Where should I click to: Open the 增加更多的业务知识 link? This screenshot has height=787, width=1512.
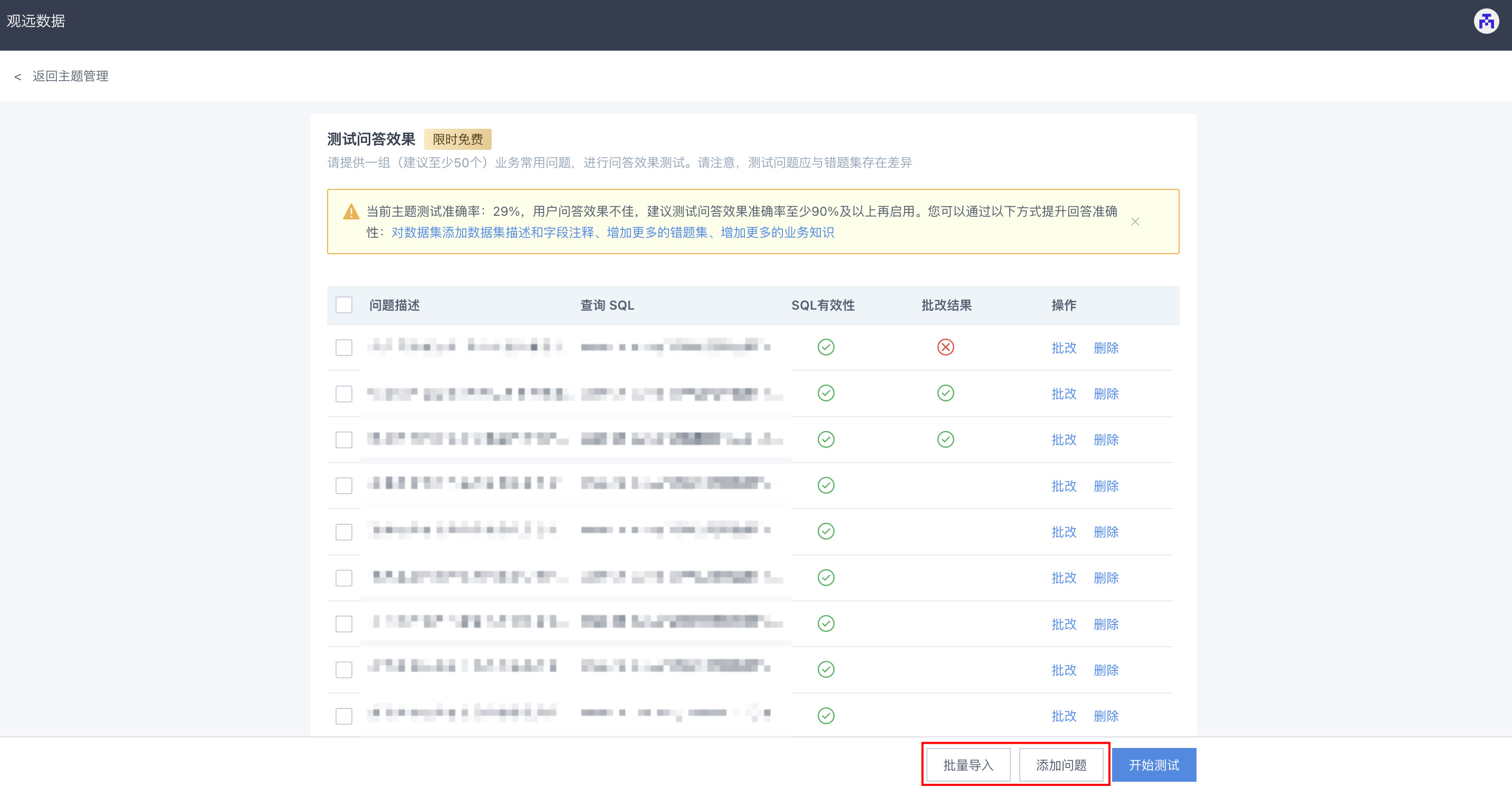click(x=777, y=233)
